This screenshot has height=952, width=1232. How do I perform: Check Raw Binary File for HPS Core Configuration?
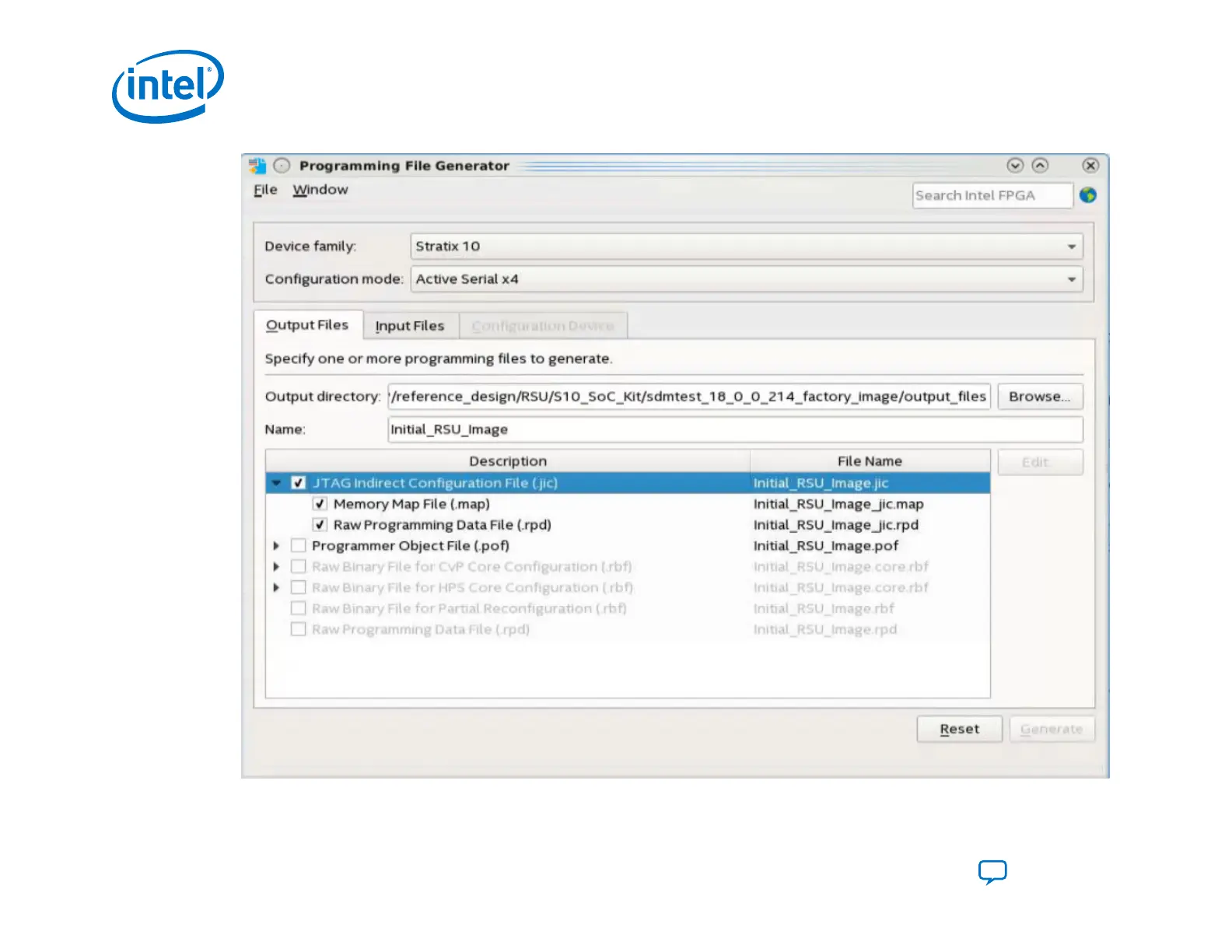(x=298, y=588)
